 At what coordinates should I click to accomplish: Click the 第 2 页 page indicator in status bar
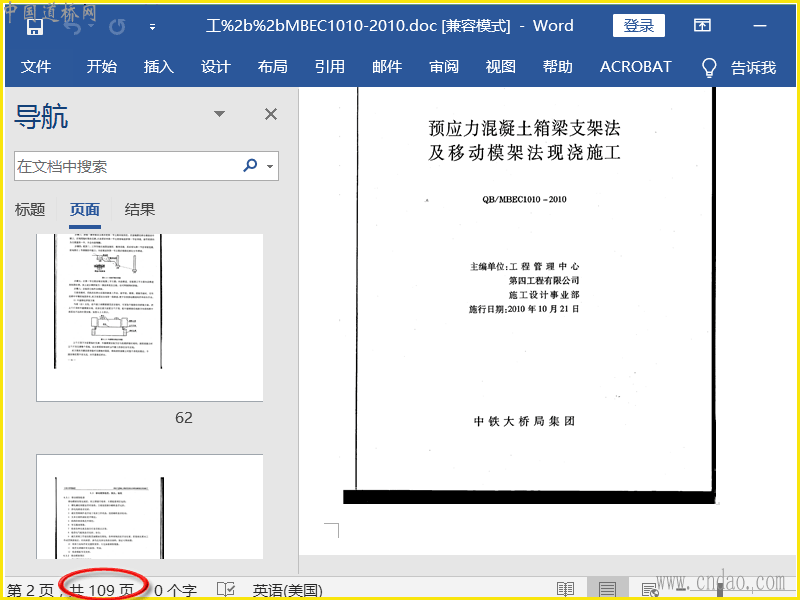pyautogui.click(x=31, y=590)
